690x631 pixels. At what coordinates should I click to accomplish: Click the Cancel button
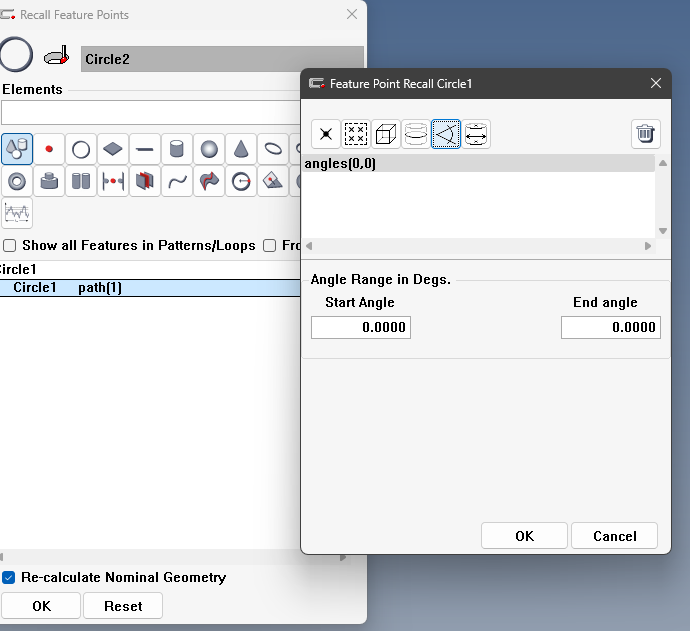[614, 536]
